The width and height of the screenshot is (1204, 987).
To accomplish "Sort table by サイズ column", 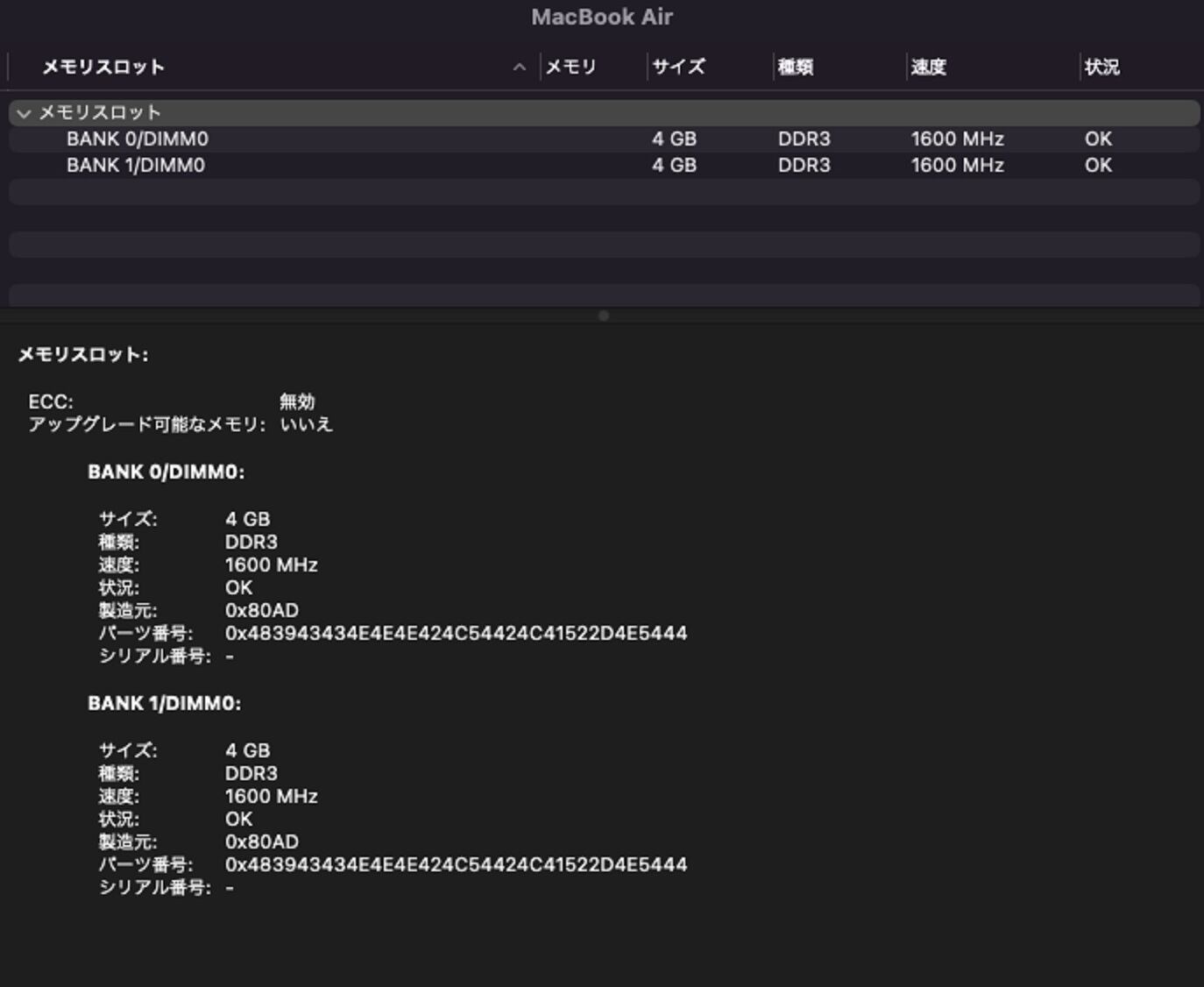I will [x=678, y=67].
